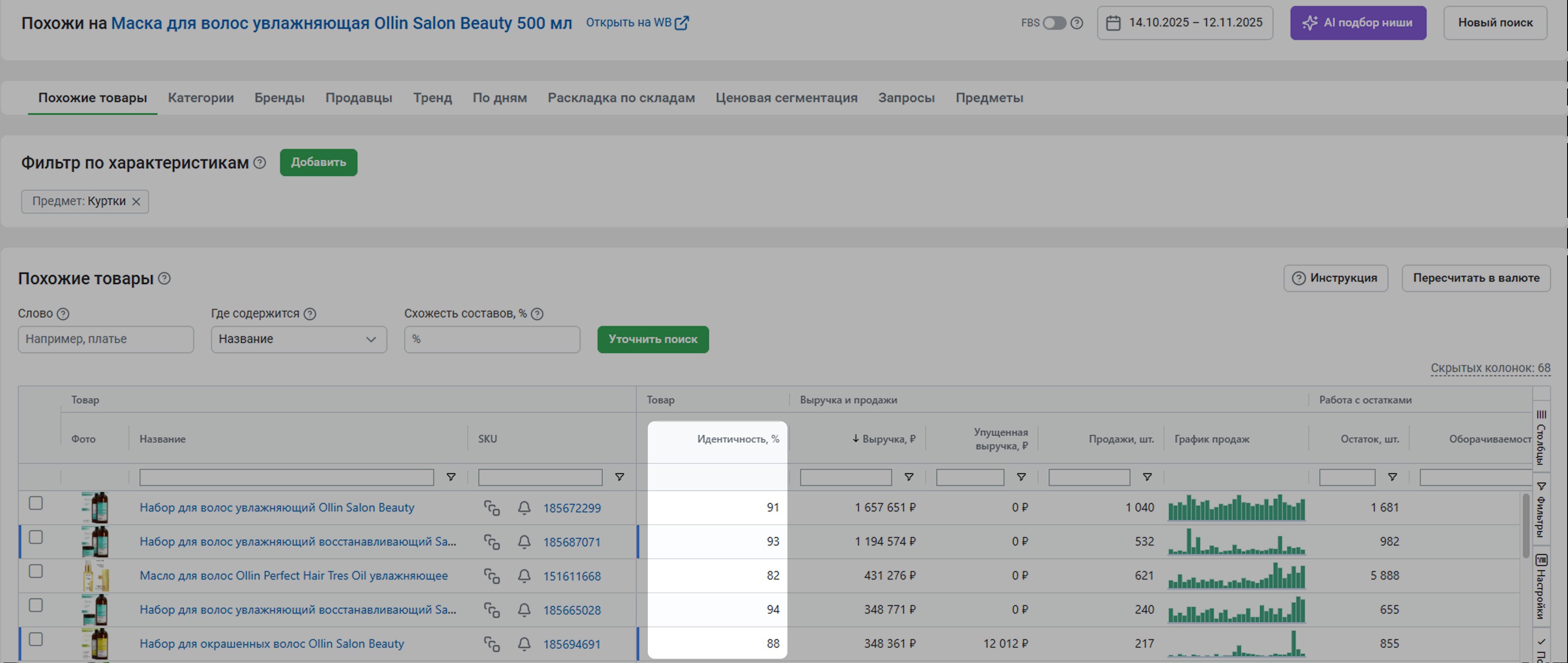Click the help icon next to Схожесть составов

click(537, 314)
